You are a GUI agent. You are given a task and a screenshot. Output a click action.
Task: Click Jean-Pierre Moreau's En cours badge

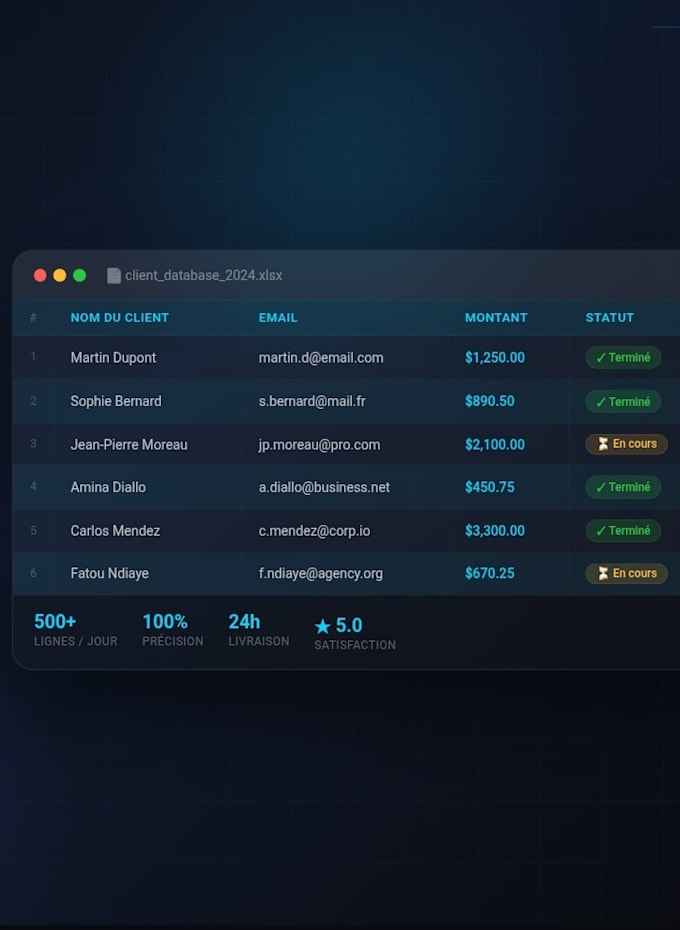[627, 444]
